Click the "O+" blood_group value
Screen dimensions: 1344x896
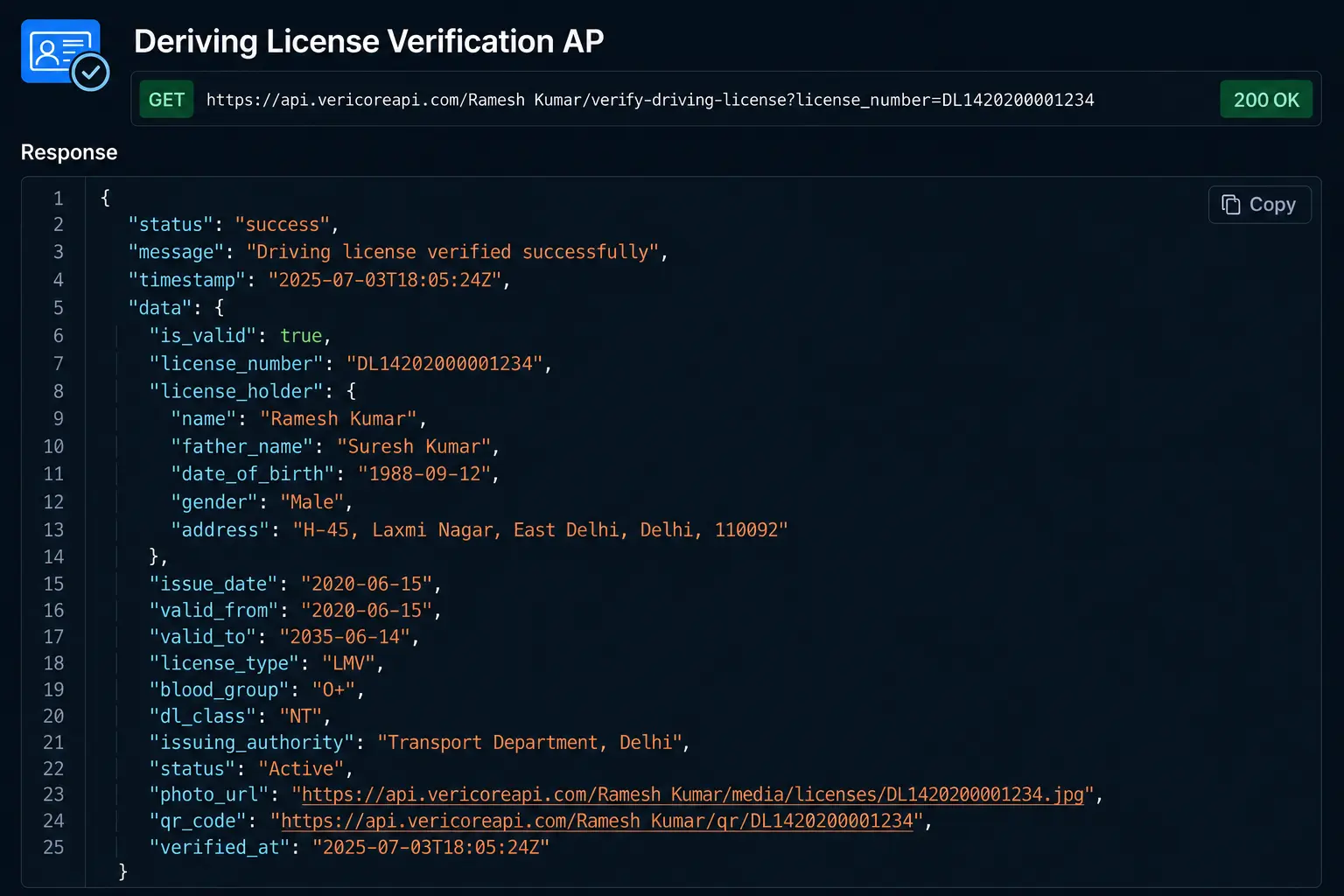tap(333, 689)
